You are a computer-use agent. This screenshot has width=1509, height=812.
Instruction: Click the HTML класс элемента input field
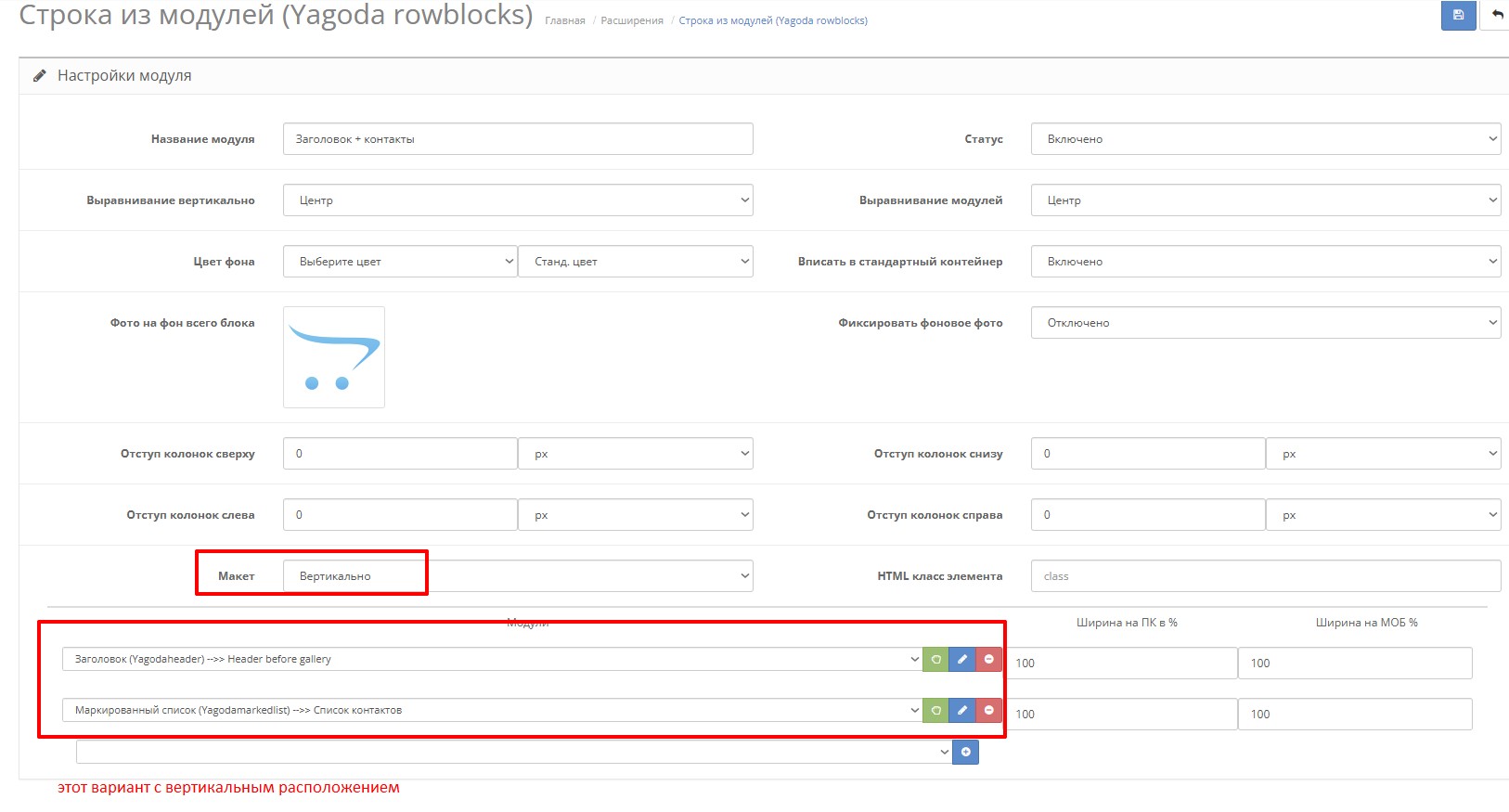(x=1265, y=576)
